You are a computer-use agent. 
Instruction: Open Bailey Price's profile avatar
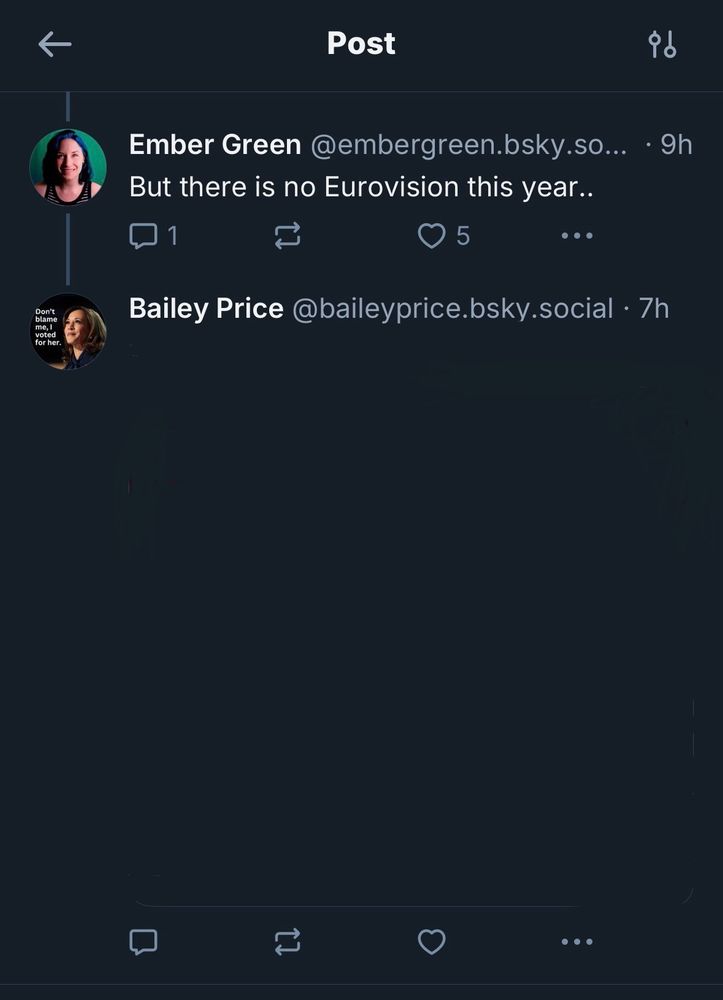68,331
